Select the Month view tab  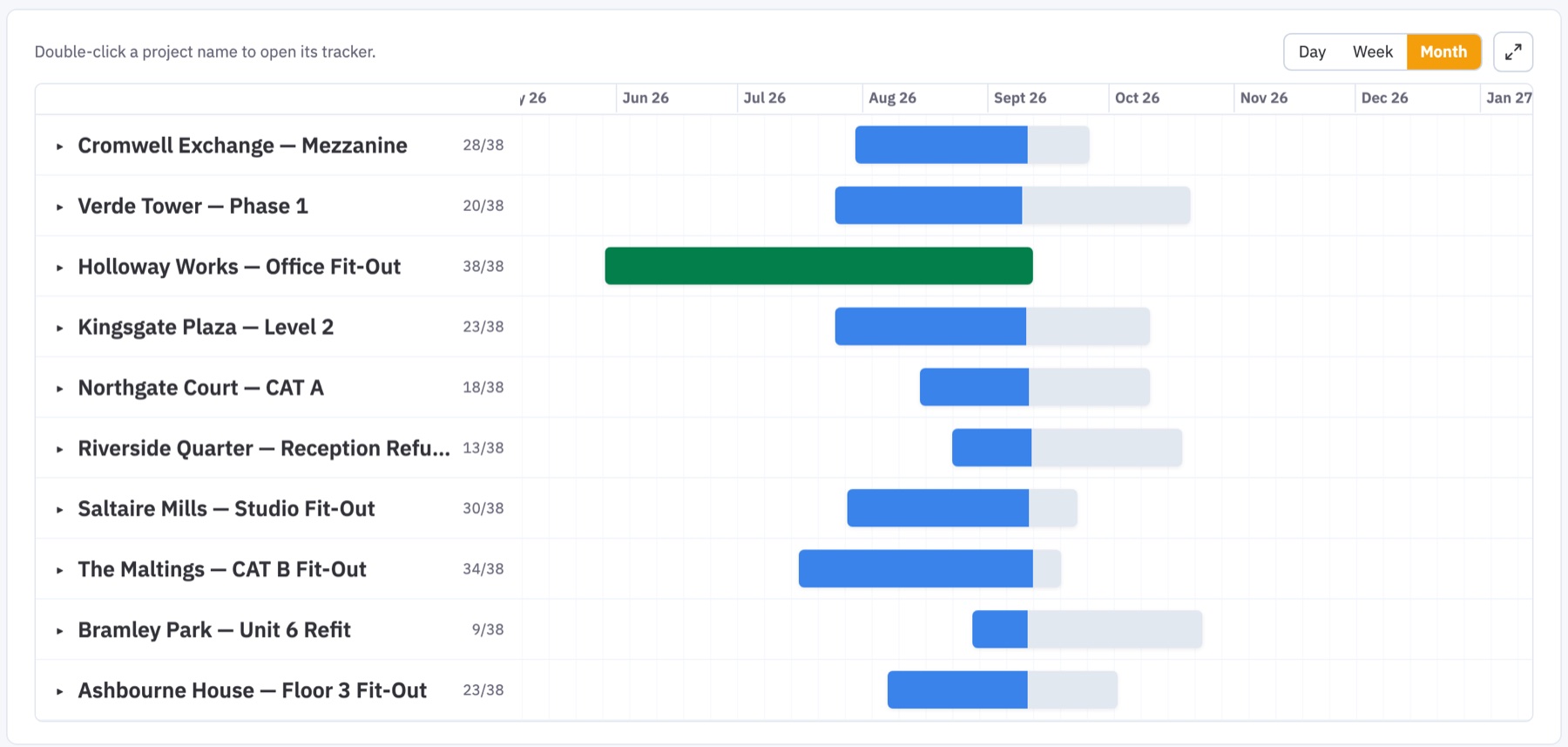tap(1443, 51)
